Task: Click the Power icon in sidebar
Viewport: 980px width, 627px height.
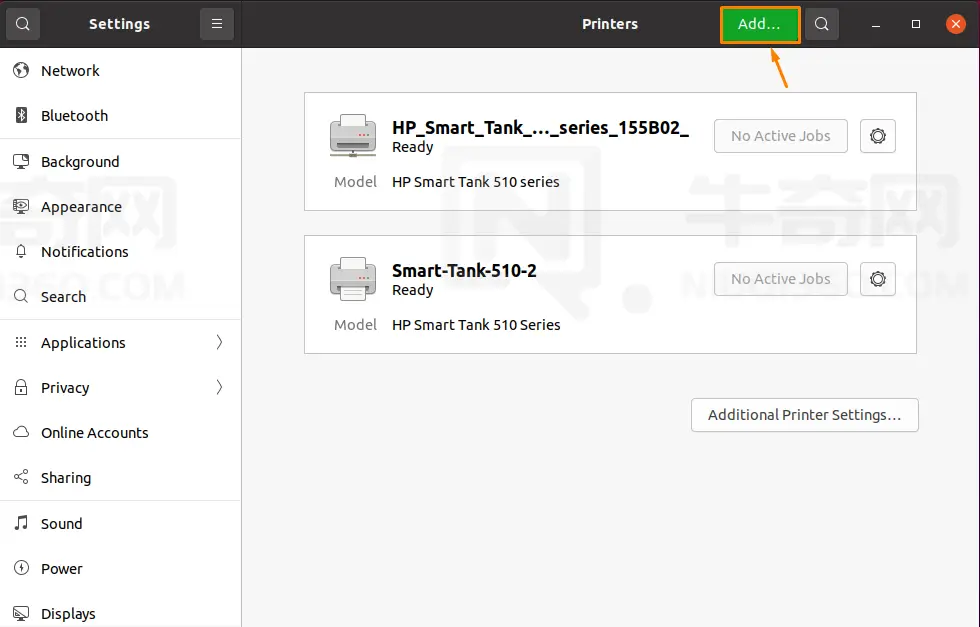Action: [21, 568]
